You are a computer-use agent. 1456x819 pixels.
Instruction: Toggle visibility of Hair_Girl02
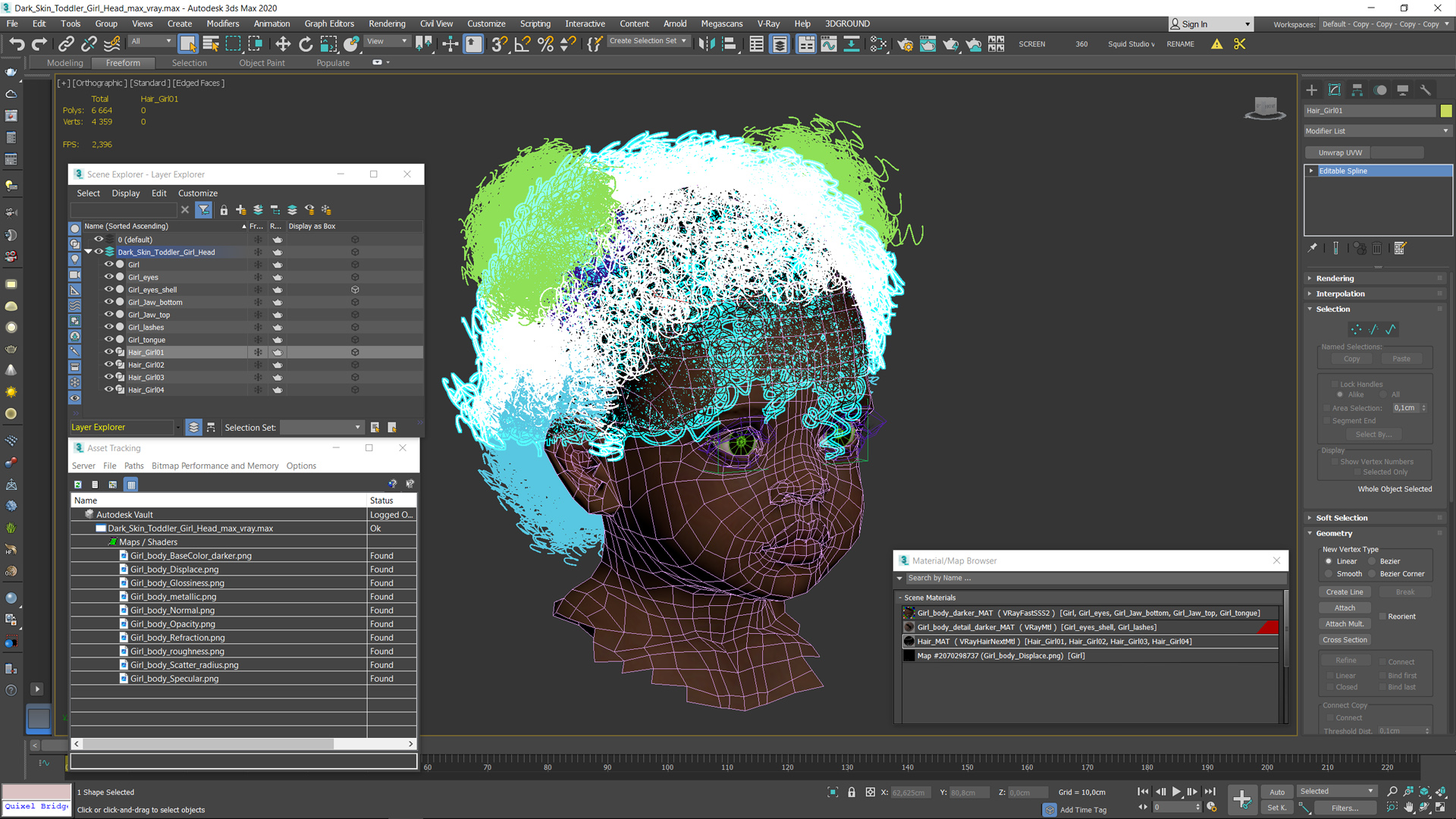(108, 365)
